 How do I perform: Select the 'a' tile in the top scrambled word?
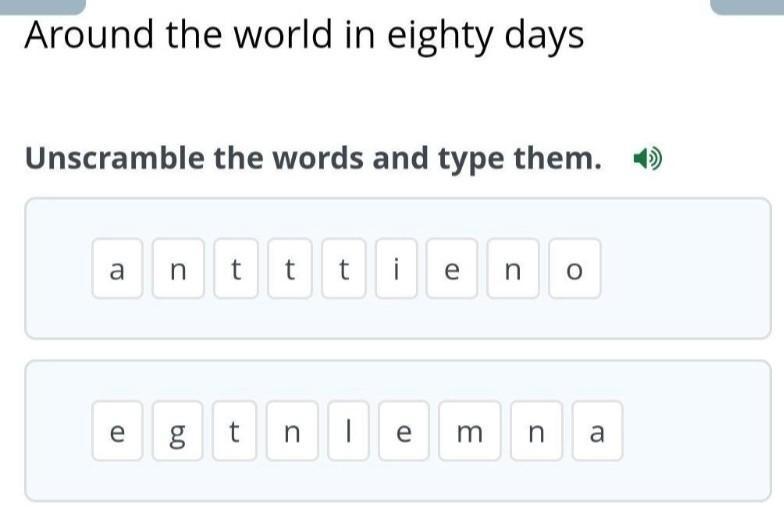click(118, 269)
